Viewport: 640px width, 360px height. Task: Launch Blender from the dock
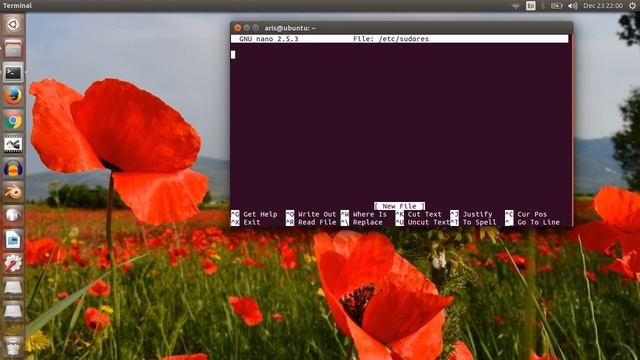click(x=13, y=191)
